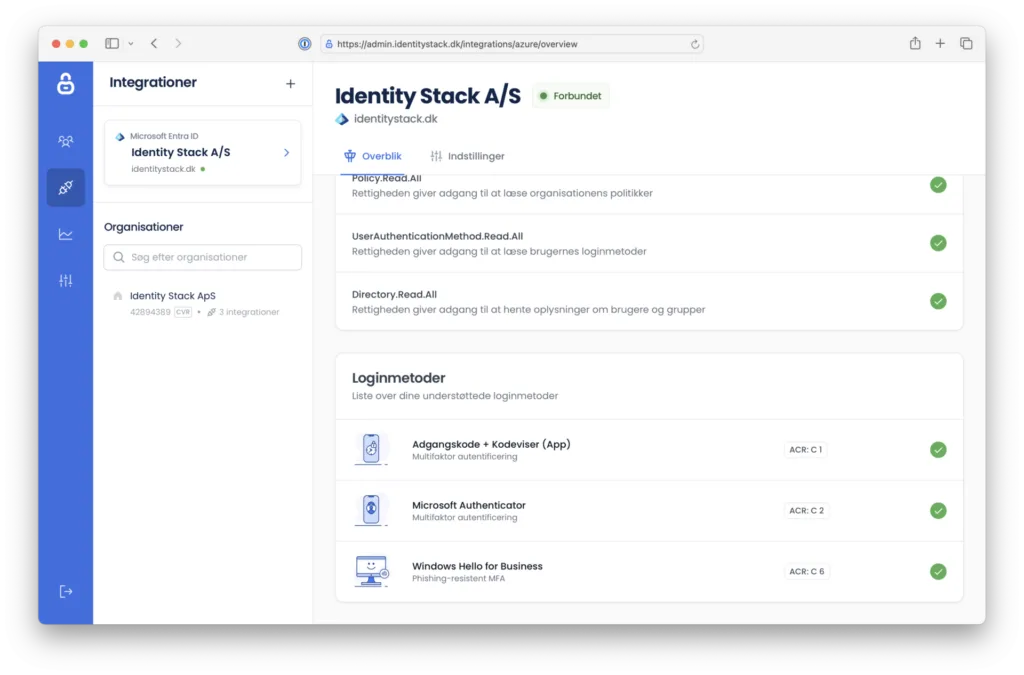
Task: Click the Phishing-resistent MFA label
Action: pyautogui.click(x=458, y=578)
